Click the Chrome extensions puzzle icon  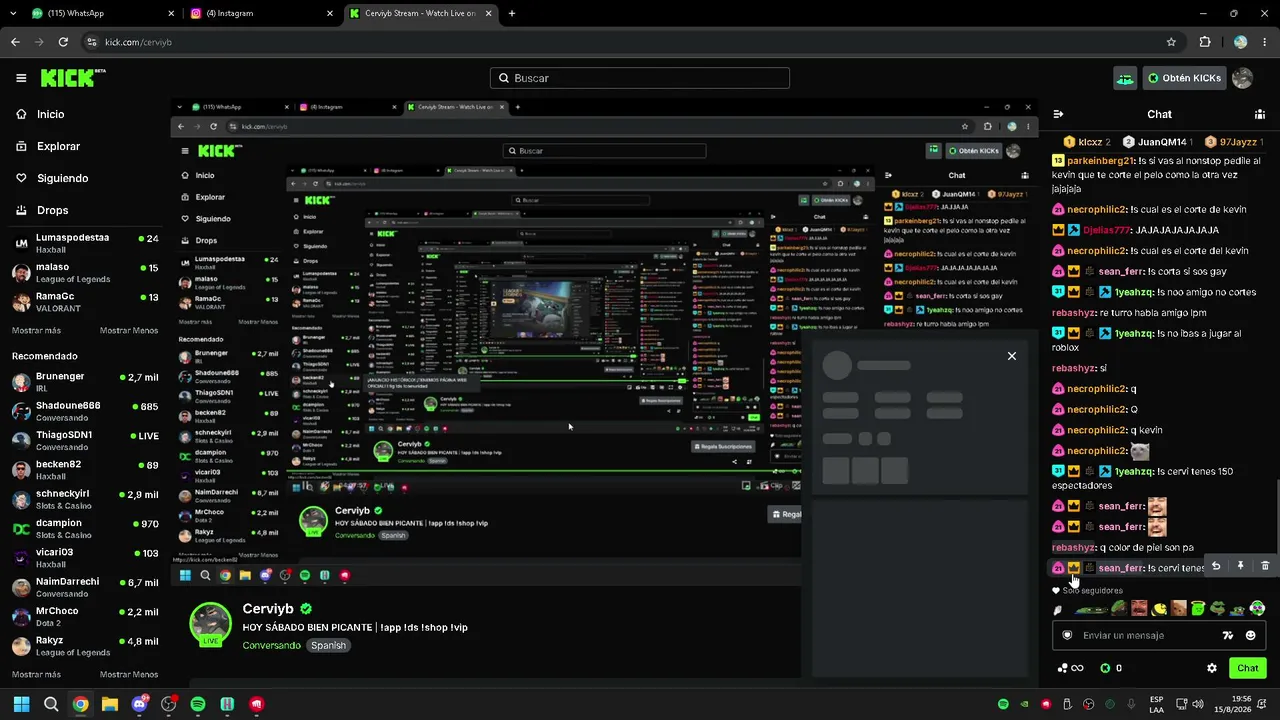click(x=1205, y=42)
